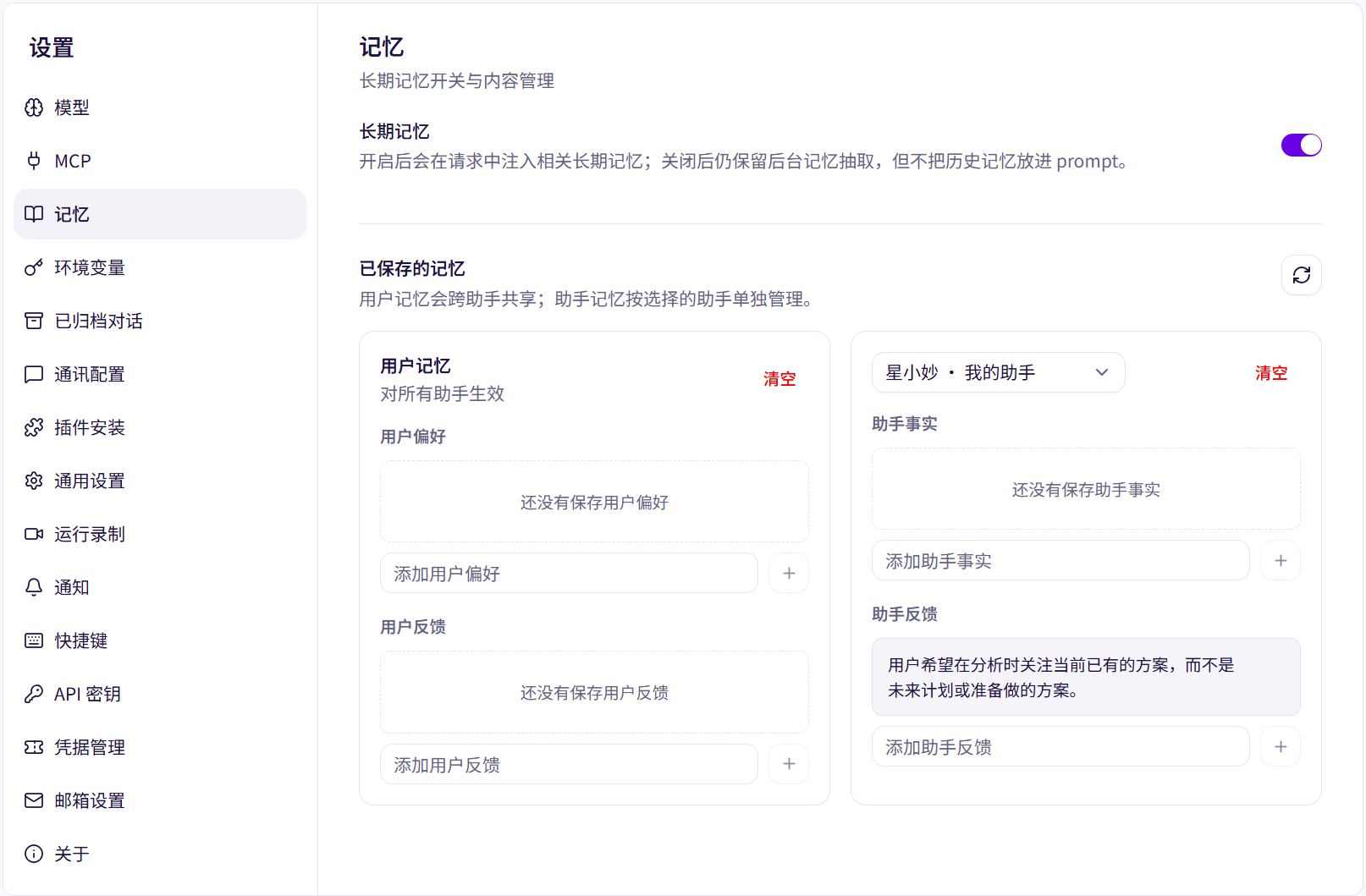Click the puzzle piece icon beside 插件安装
The width and height of the screenshot is (1366, 896).
(34, 427)
